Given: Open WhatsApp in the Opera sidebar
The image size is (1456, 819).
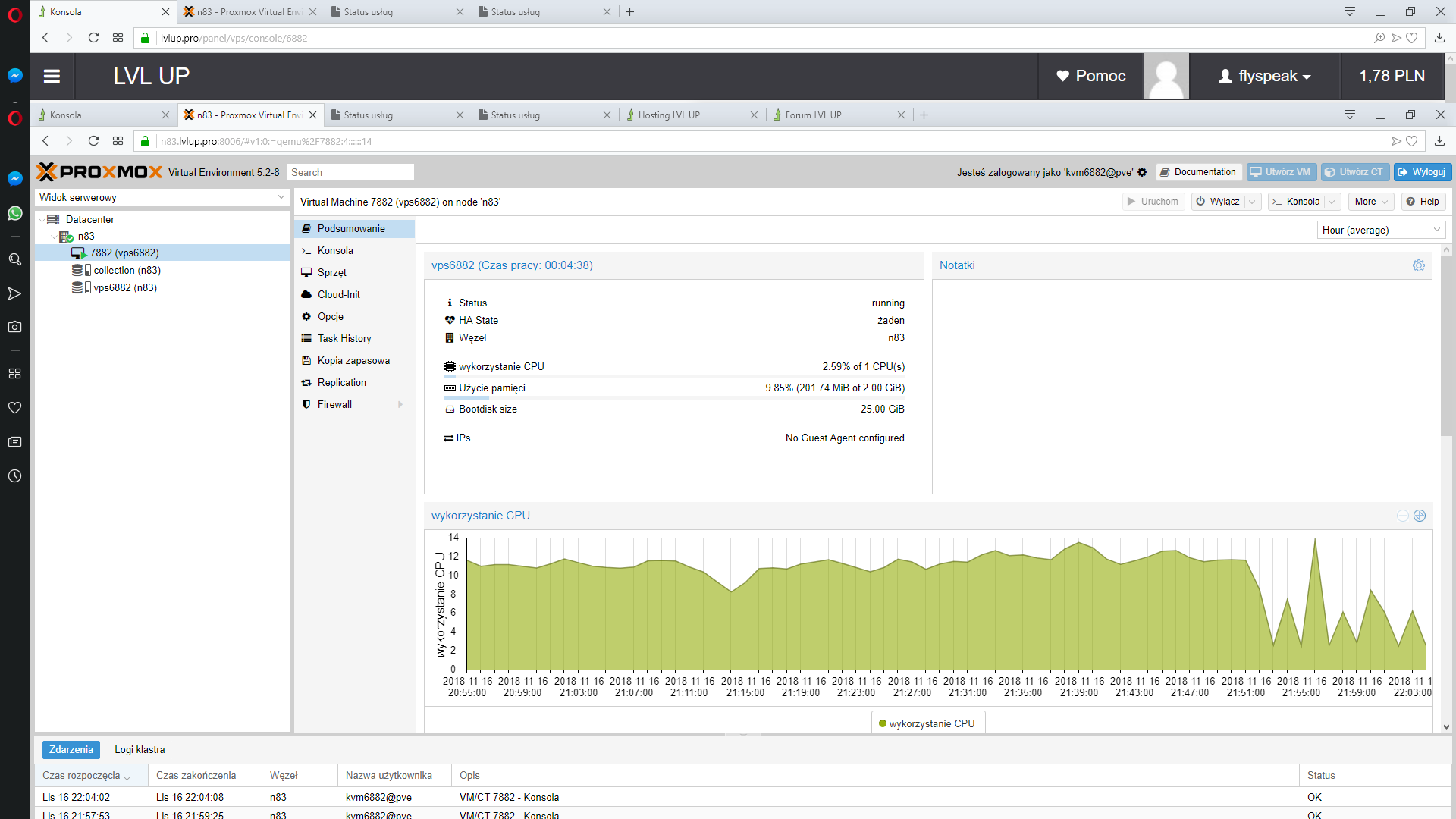Looking at the screenshot, I should 14,213.
